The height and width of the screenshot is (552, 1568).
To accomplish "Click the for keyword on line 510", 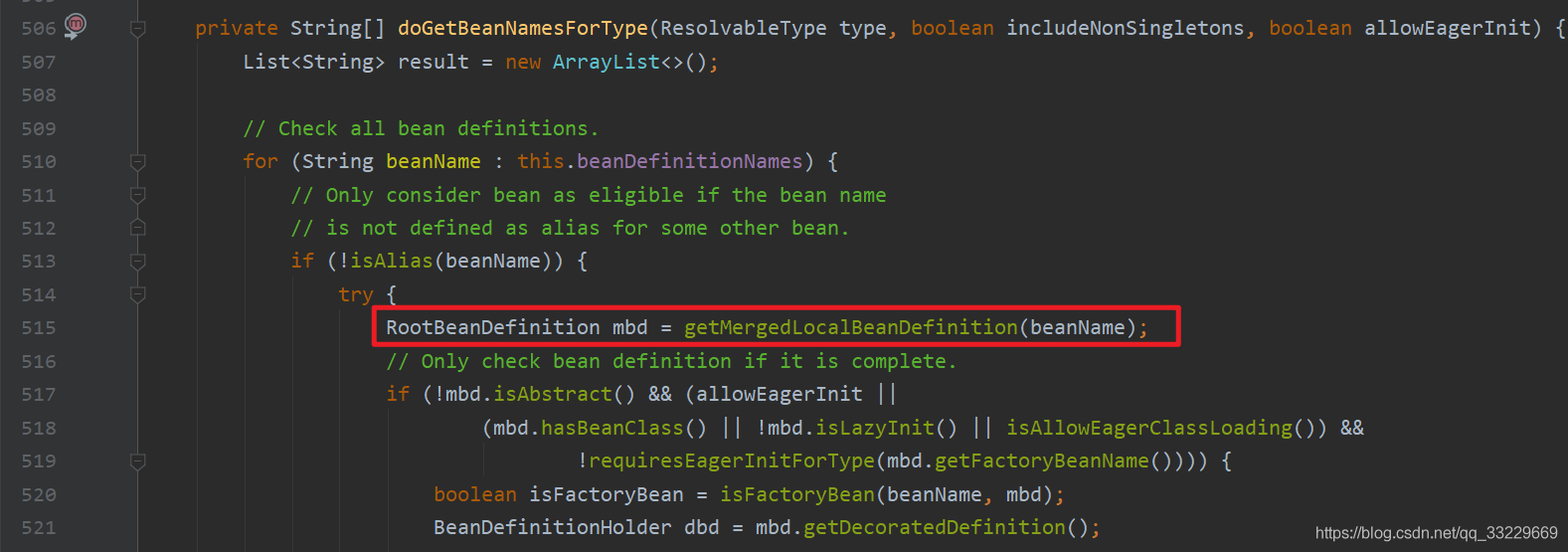I will [x=261, y=161].
